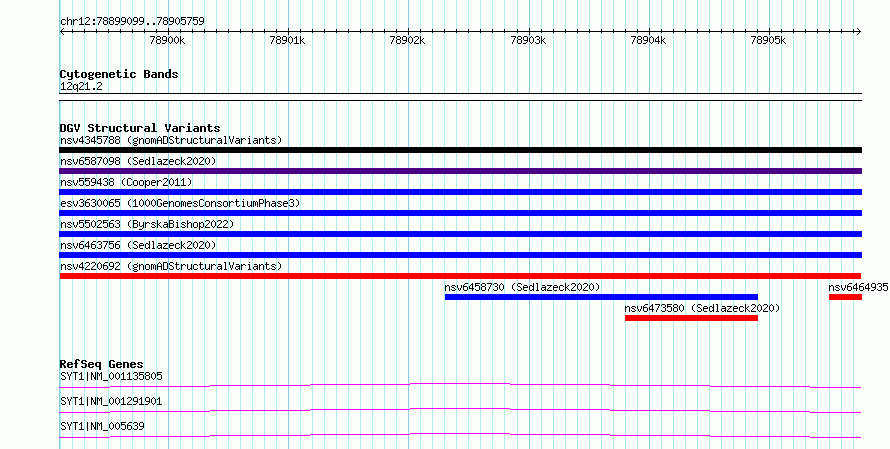Open the nsv4345788 gnomAD variant label

(171, 140)
